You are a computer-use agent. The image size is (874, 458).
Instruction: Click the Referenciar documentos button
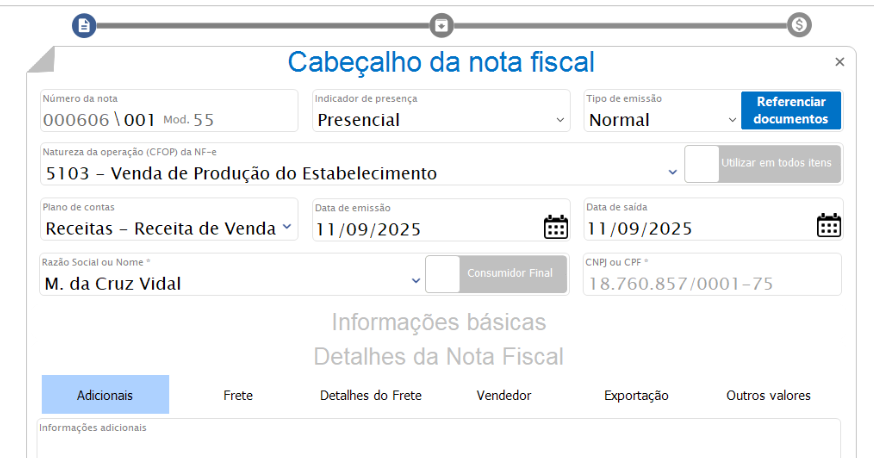coord(790,110)
